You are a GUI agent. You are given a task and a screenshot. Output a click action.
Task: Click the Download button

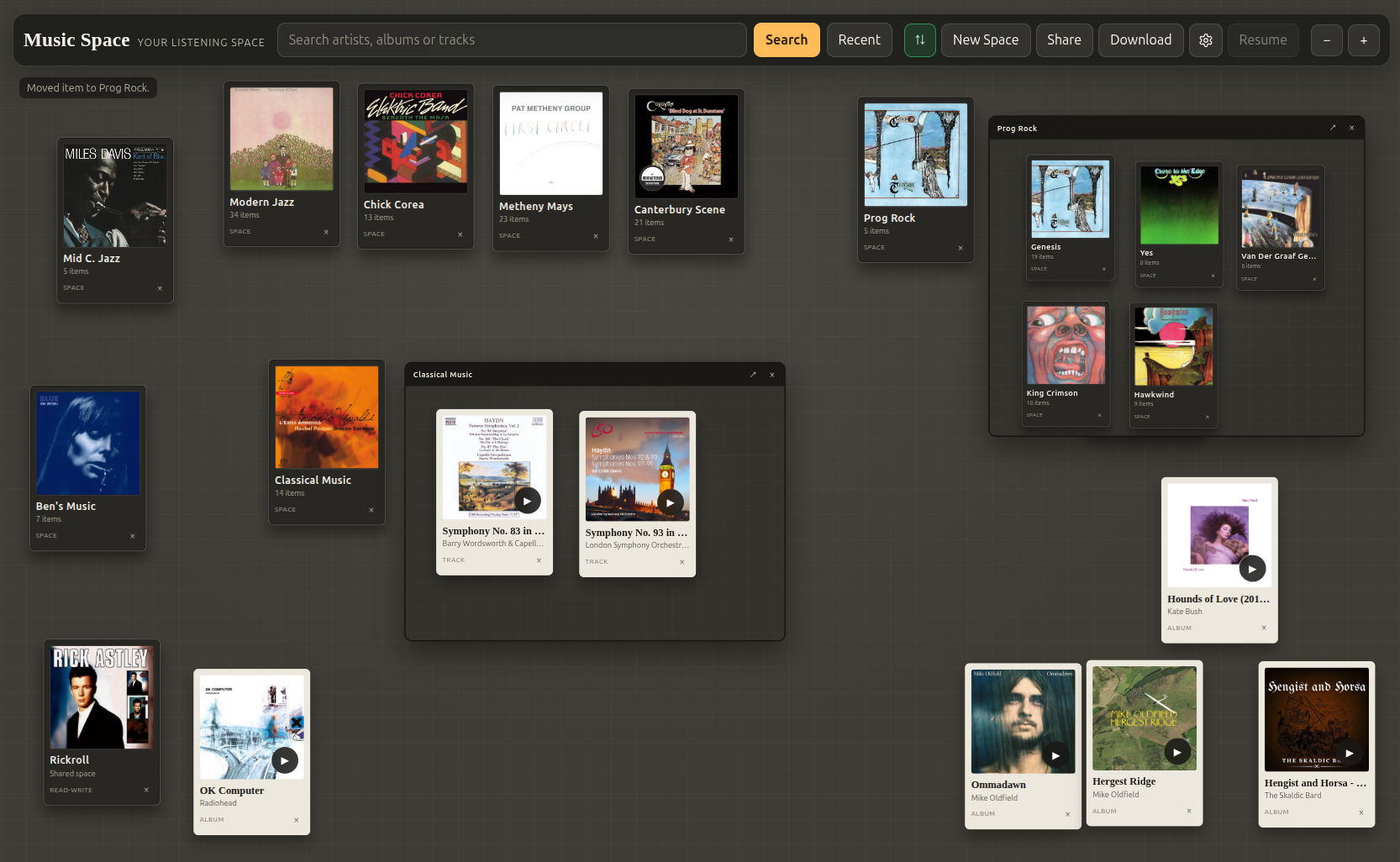(x=1140, y=40)
